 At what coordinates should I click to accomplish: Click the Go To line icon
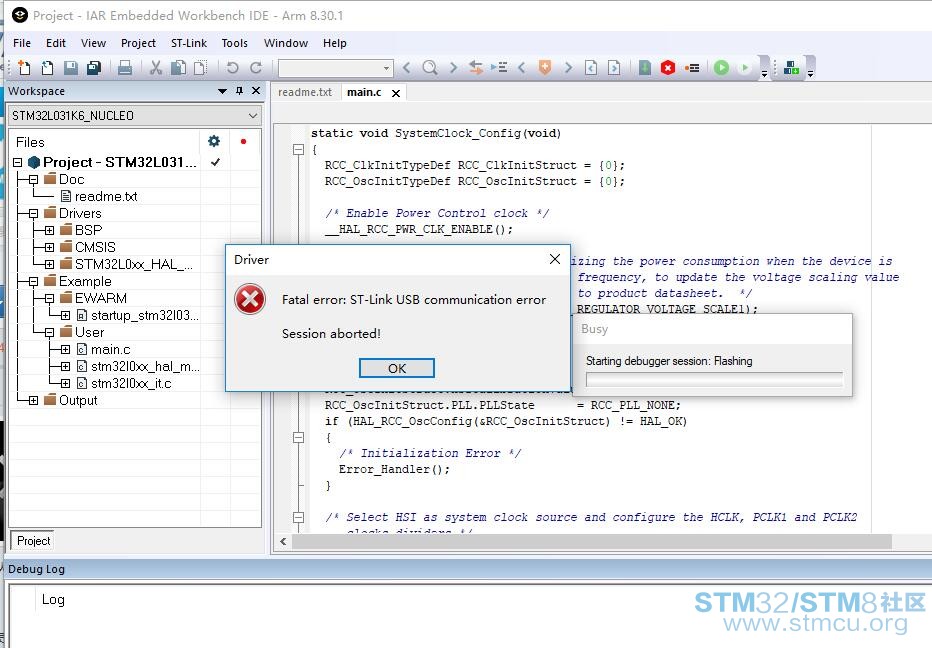click(x=499, y=68)
